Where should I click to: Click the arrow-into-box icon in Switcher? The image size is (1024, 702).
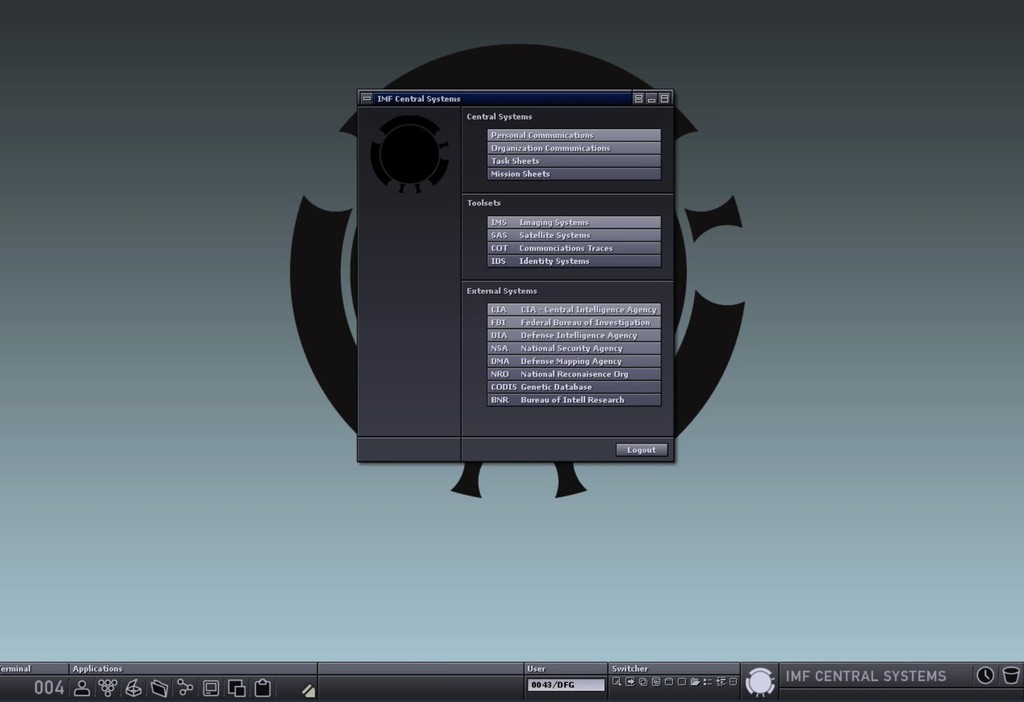[x=630, y=682]
